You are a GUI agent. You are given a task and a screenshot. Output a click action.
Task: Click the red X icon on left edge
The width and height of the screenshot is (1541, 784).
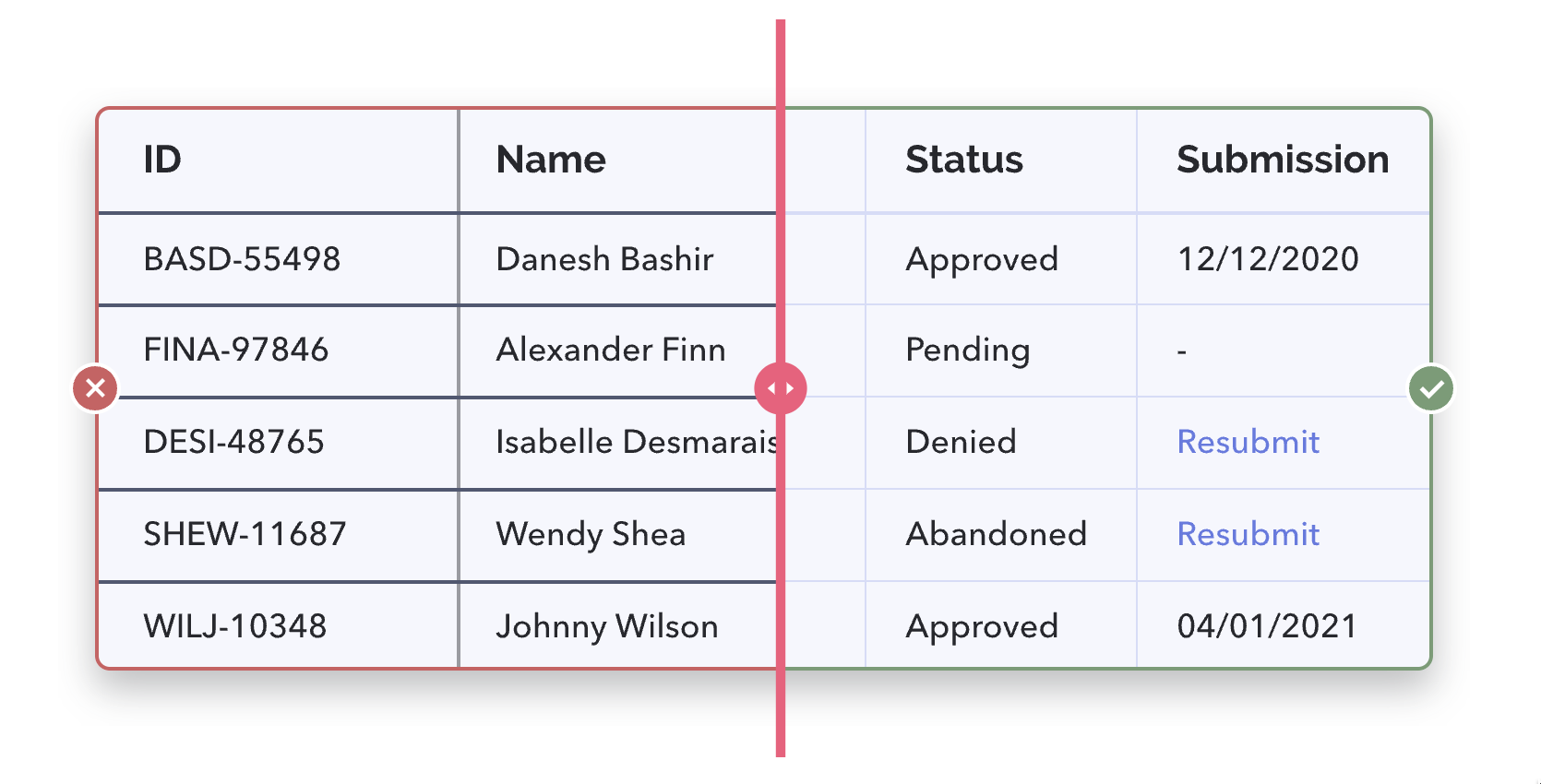click(95, 388)
